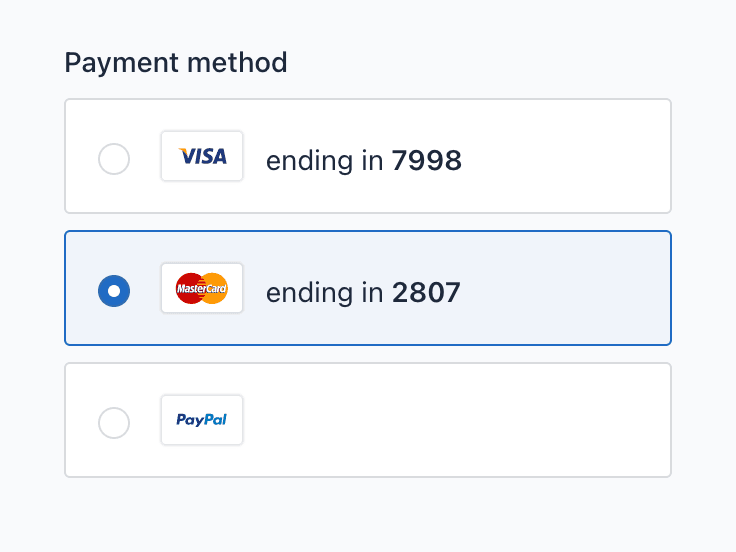Viewport: 736px width, 552px height.
Task: Click the MasterCard logo icon
Action: (x=202, y=288)
